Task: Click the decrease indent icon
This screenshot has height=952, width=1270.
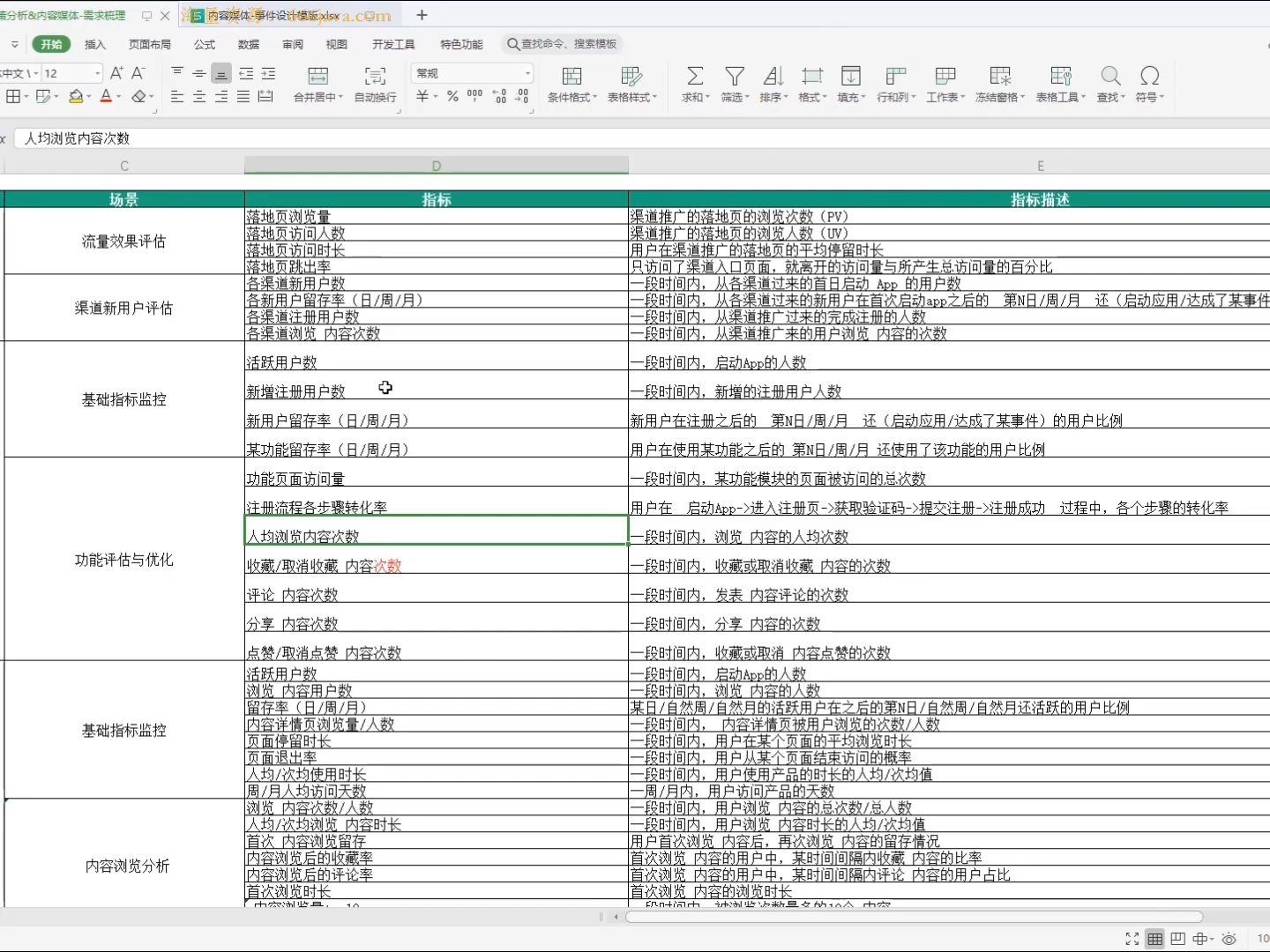Action: tap(246, 73)
